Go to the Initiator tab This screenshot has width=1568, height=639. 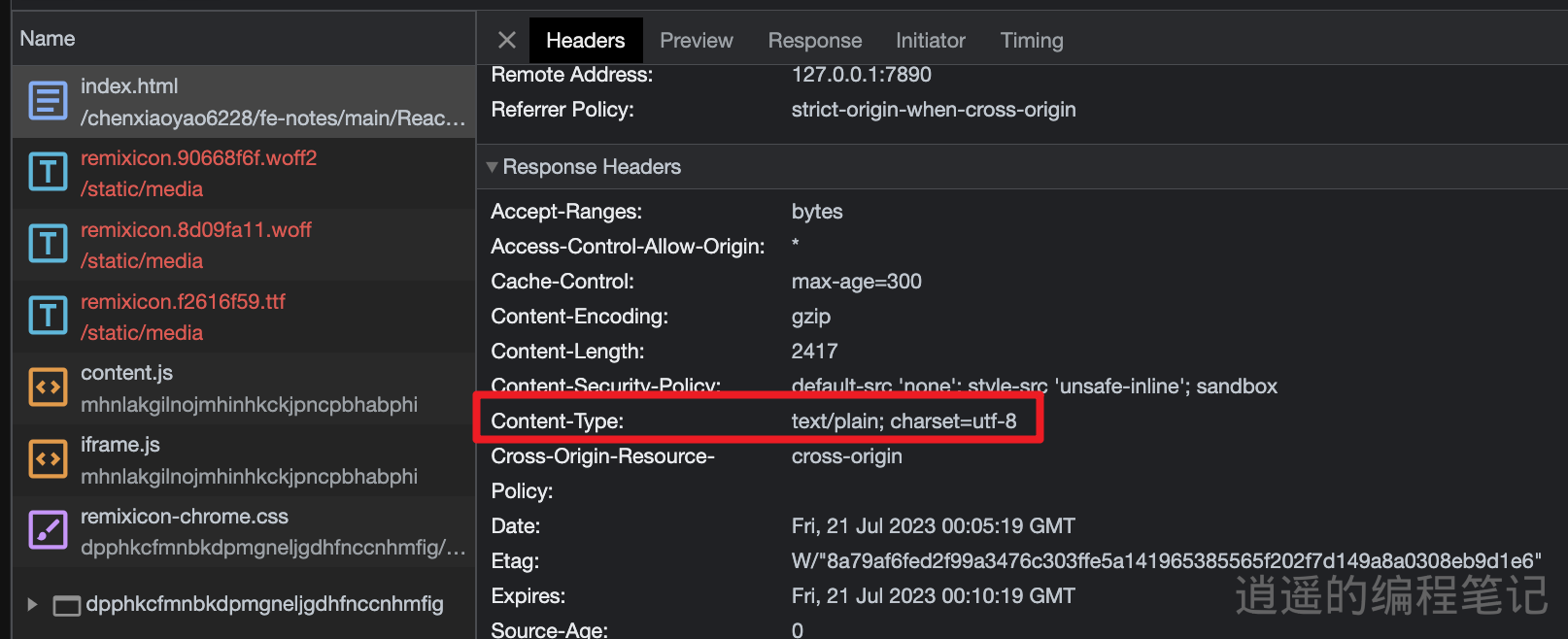930,41
